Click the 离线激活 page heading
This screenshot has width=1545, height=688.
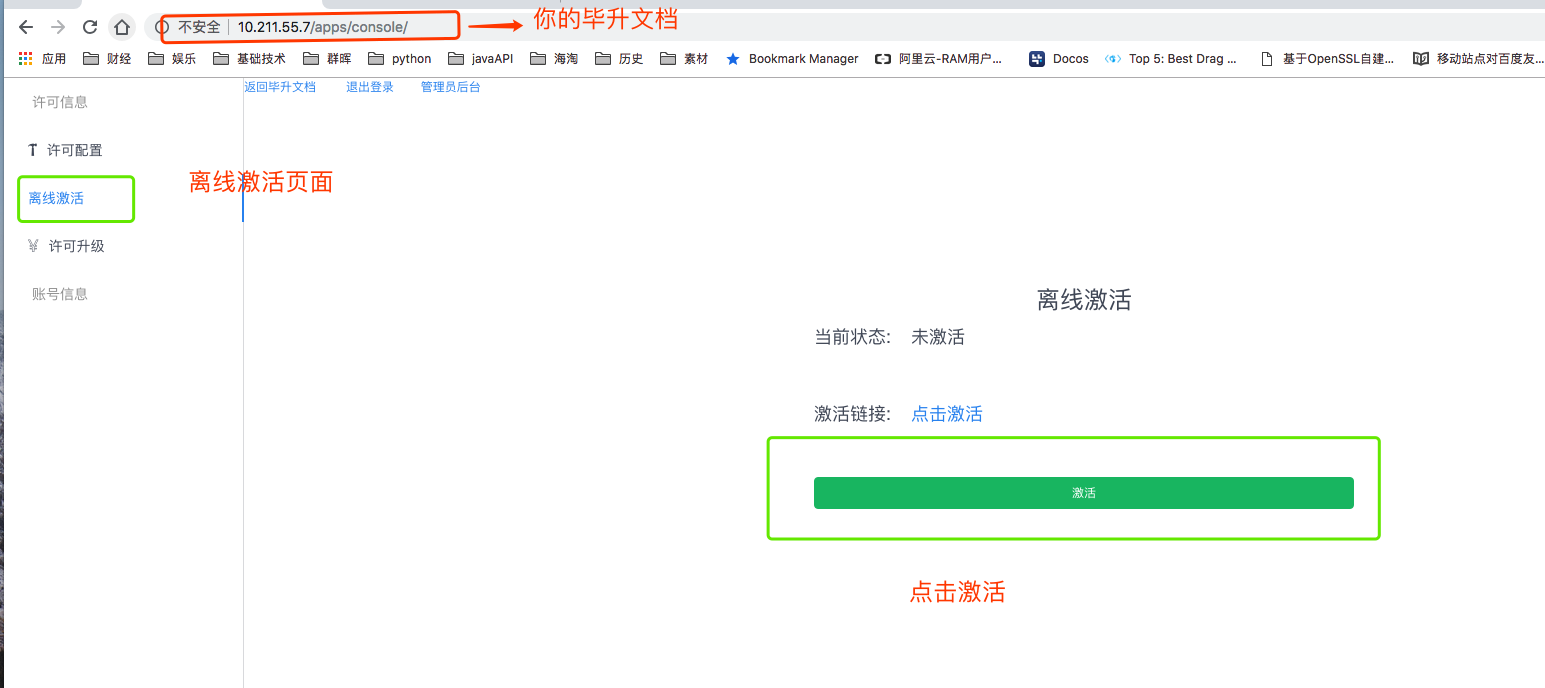point(1084,300)
